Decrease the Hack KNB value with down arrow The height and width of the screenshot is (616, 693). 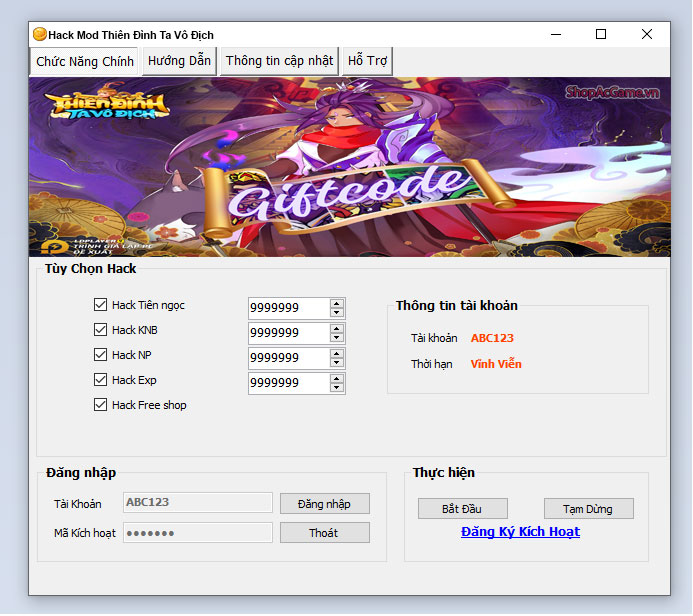(x=337, y=338)
